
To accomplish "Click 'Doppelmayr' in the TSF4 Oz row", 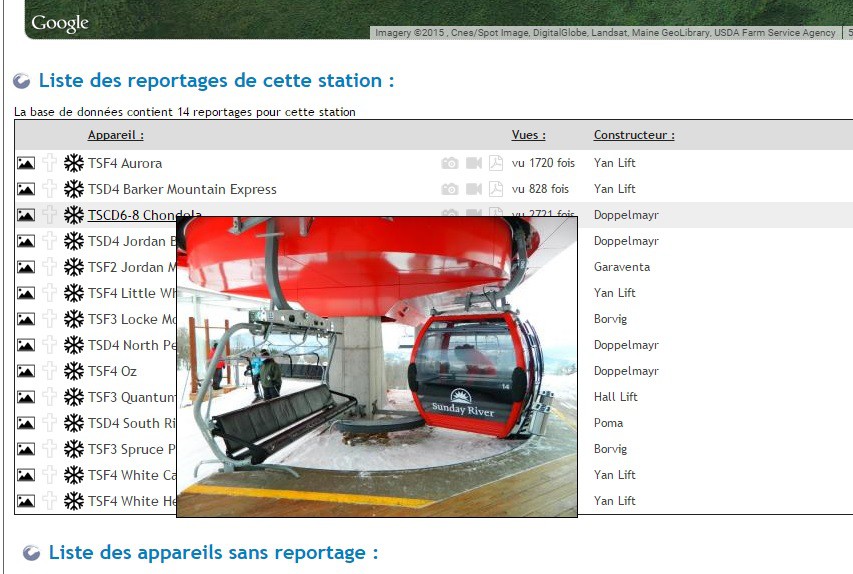I will [x=626, y=371].
